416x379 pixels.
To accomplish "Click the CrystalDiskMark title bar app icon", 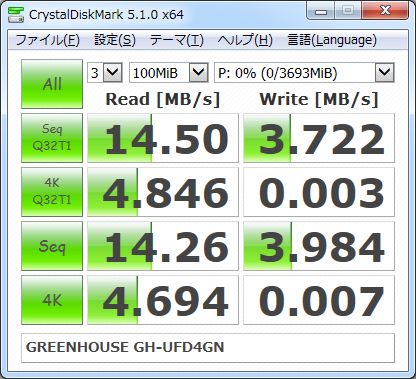I will (16, 14).
